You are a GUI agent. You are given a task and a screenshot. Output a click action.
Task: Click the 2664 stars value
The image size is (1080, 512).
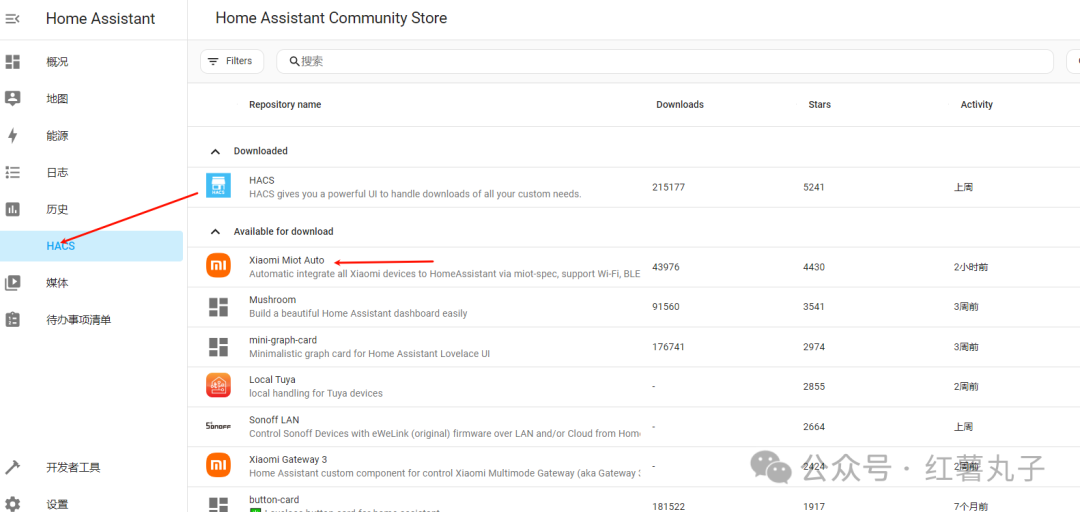813,427
